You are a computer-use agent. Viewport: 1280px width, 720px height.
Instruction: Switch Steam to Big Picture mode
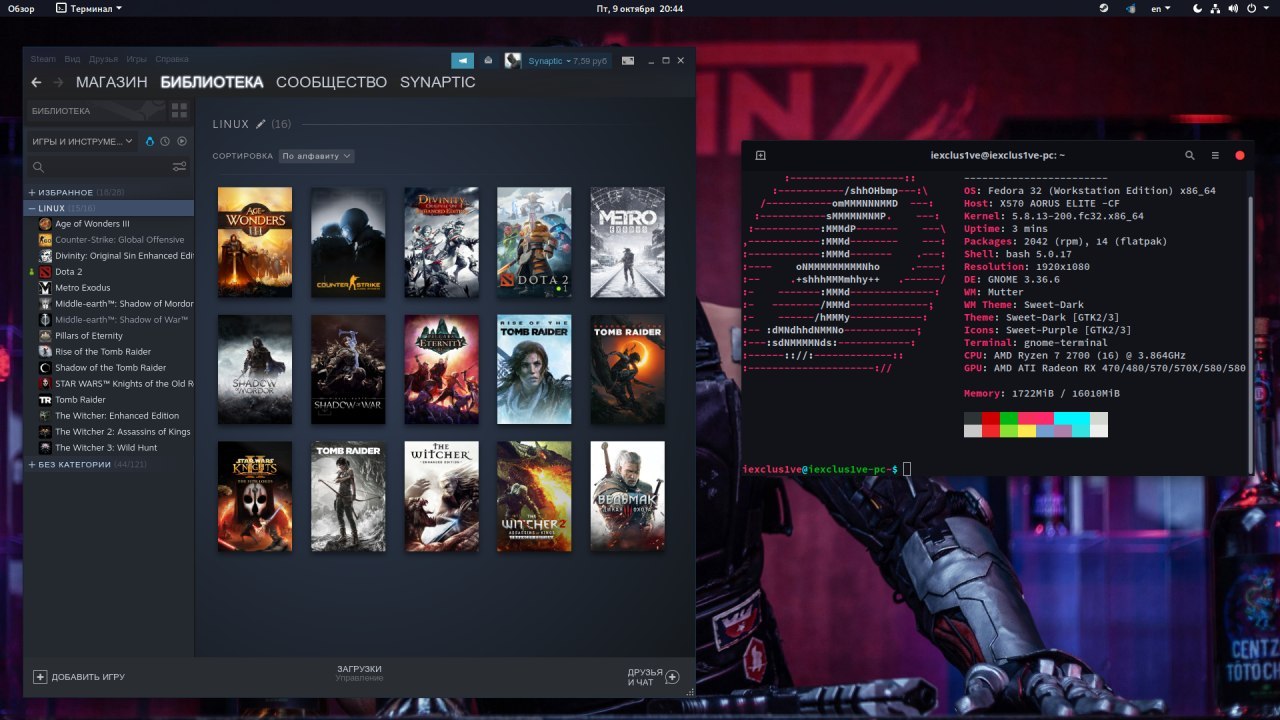click(628, 60)
